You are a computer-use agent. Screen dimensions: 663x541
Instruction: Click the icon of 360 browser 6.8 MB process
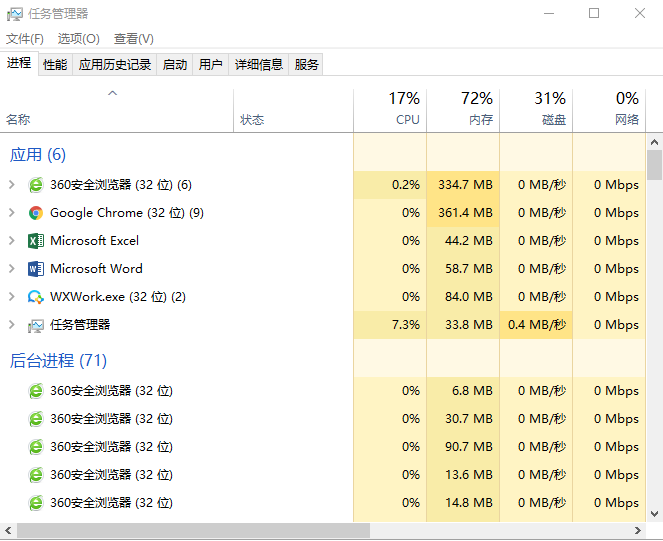coord(36,391)
